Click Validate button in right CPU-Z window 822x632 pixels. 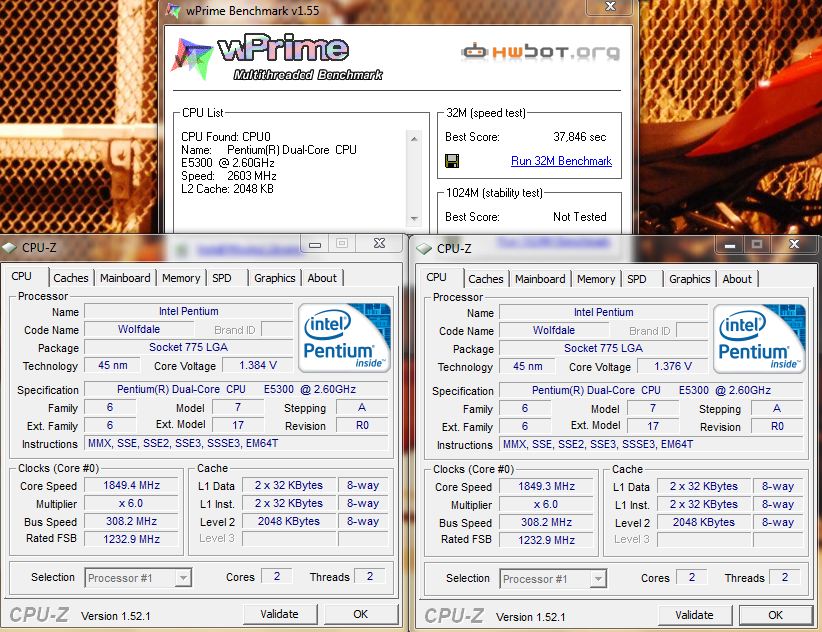click(694, 615)
